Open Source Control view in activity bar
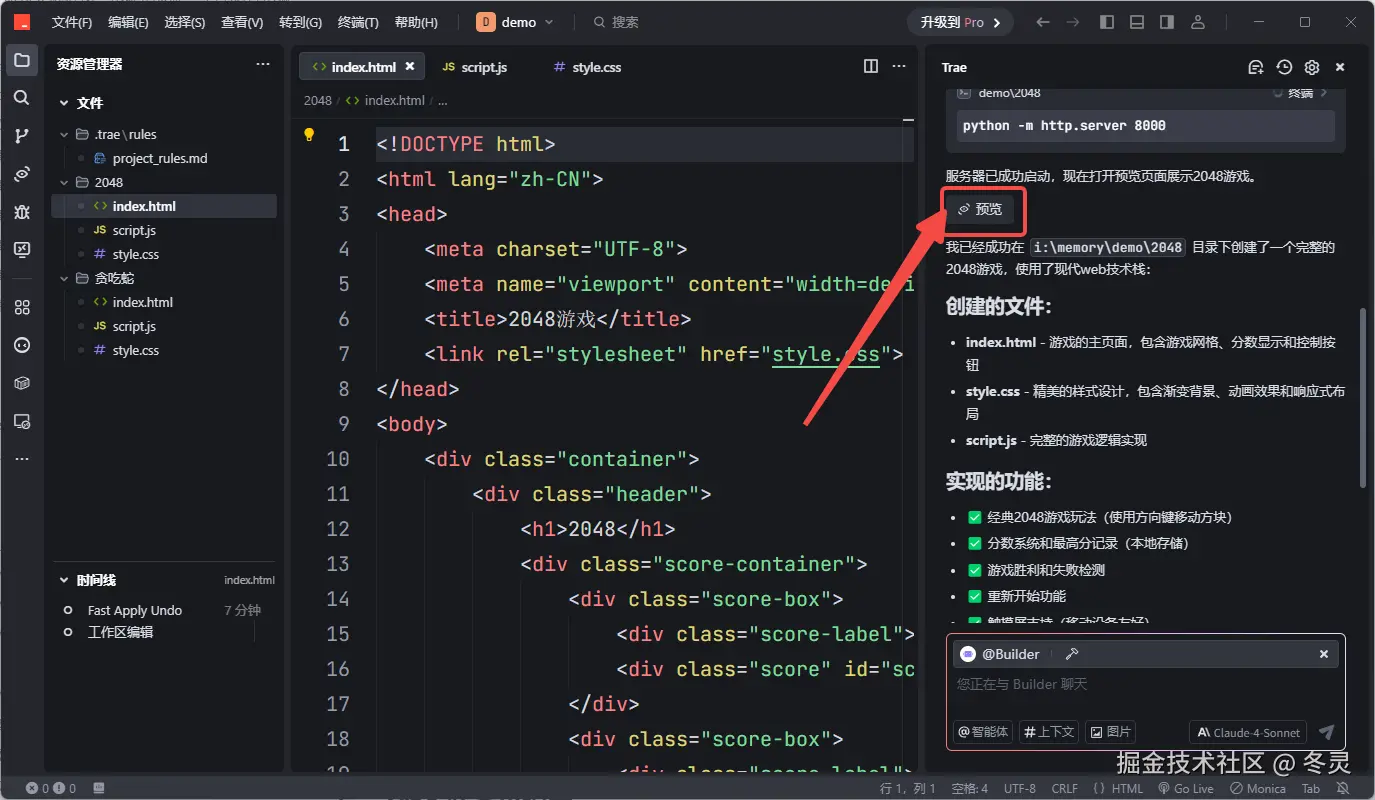Screen dimensions: 1375x800 pyautogui.click(x=21, y=136)
